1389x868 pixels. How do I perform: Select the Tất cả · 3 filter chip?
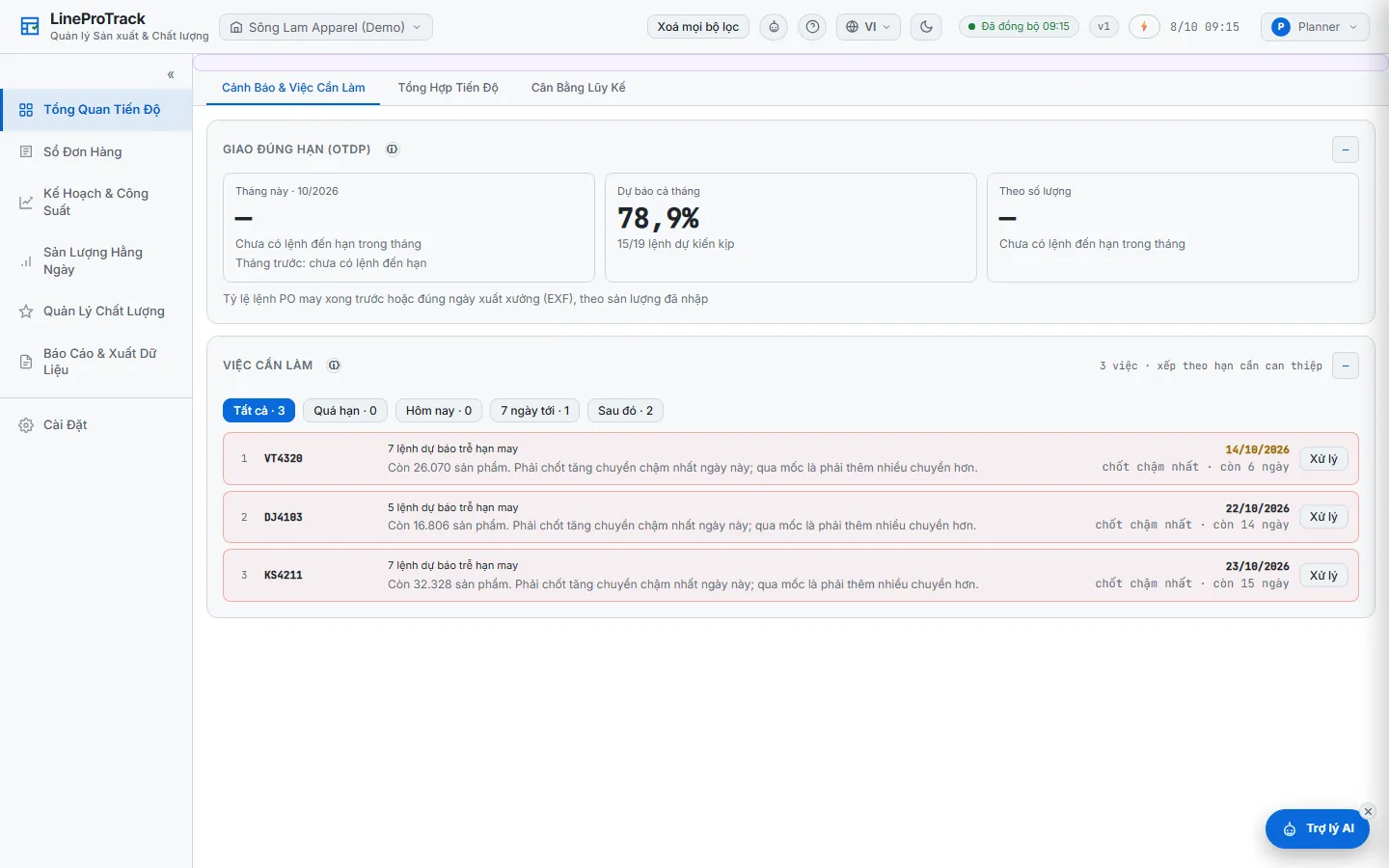click(x=259, y=411)
